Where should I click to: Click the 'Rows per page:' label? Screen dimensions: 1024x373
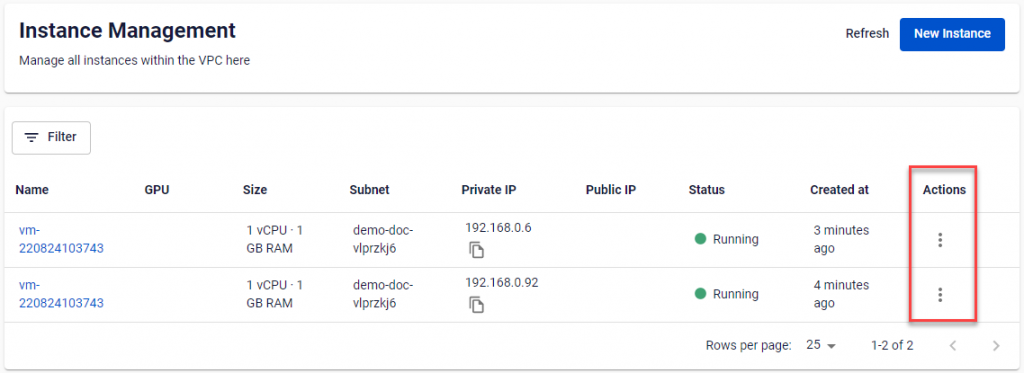(748, 346)
